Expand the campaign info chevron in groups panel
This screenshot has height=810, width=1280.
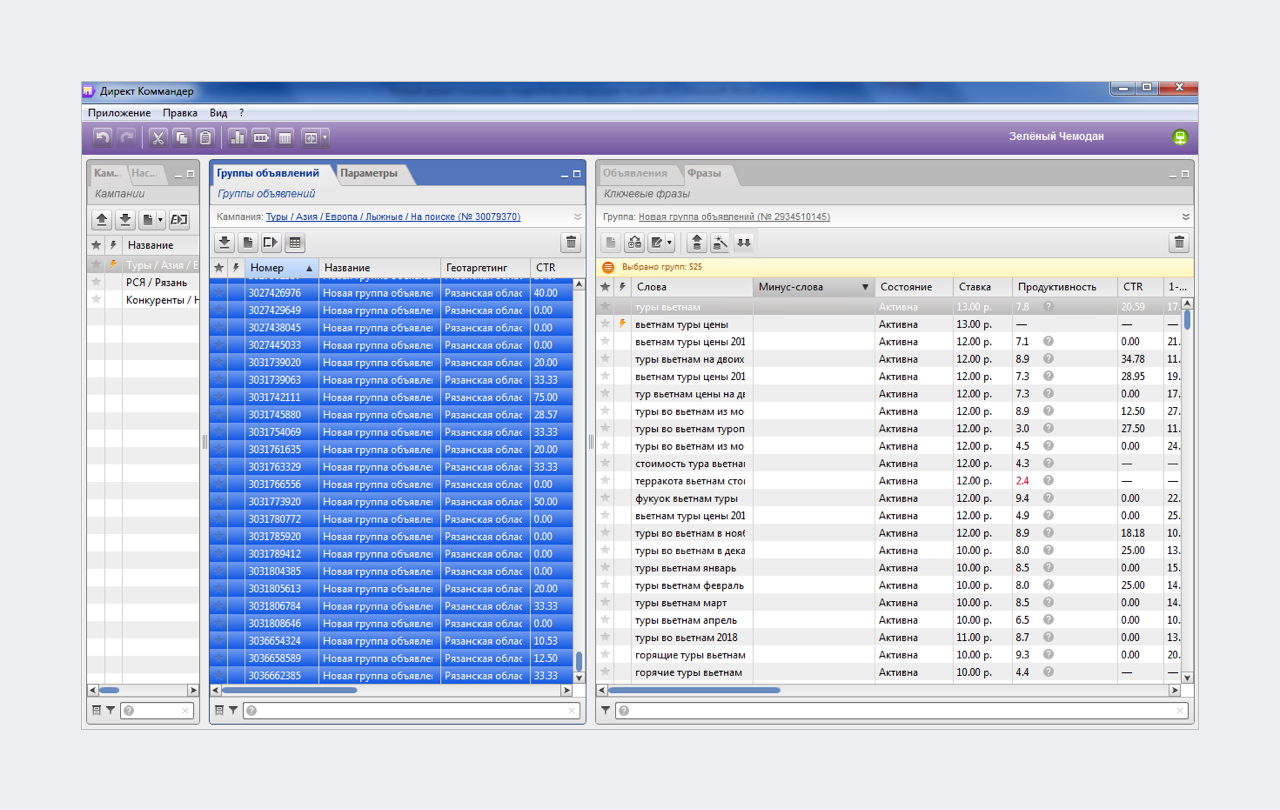[577, 217]
